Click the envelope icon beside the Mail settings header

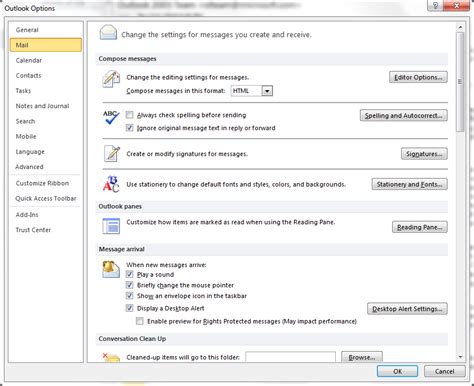pos(108,33)
